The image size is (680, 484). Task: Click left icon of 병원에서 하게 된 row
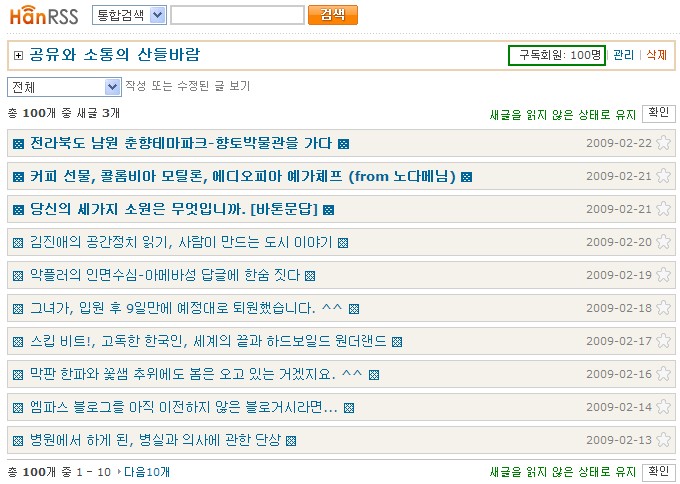pos(18,441)
